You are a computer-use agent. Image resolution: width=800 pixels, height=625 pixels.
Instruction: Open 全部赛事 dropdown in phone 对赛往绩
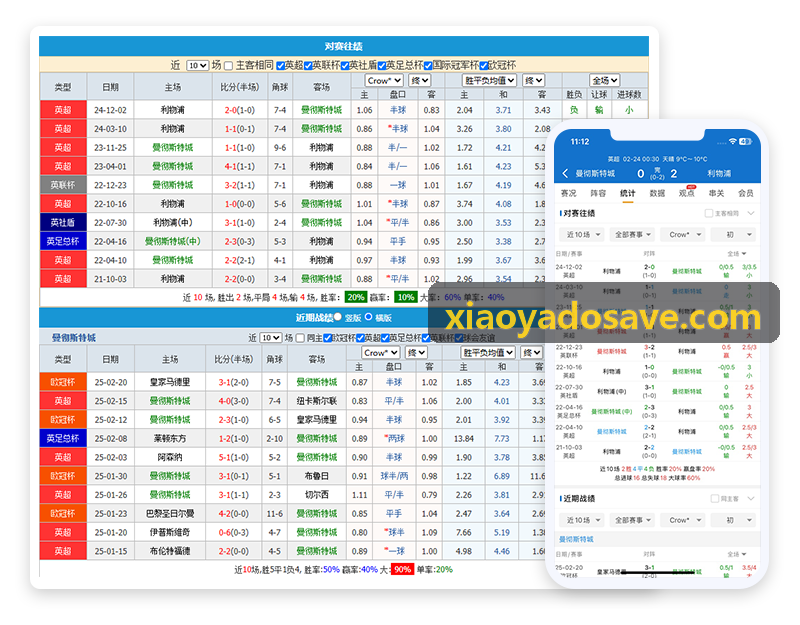tap(633, 235)
